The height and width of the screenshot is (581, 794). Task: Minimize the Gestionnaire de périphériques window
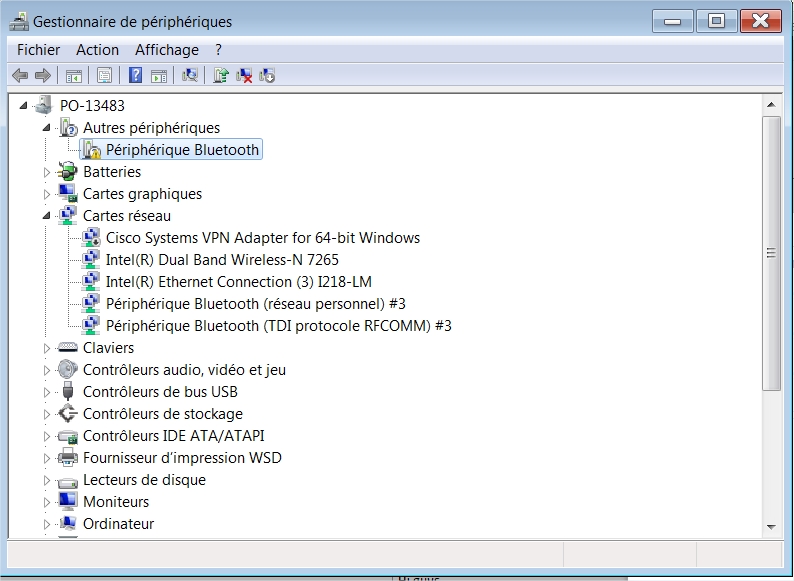point(672,21)
